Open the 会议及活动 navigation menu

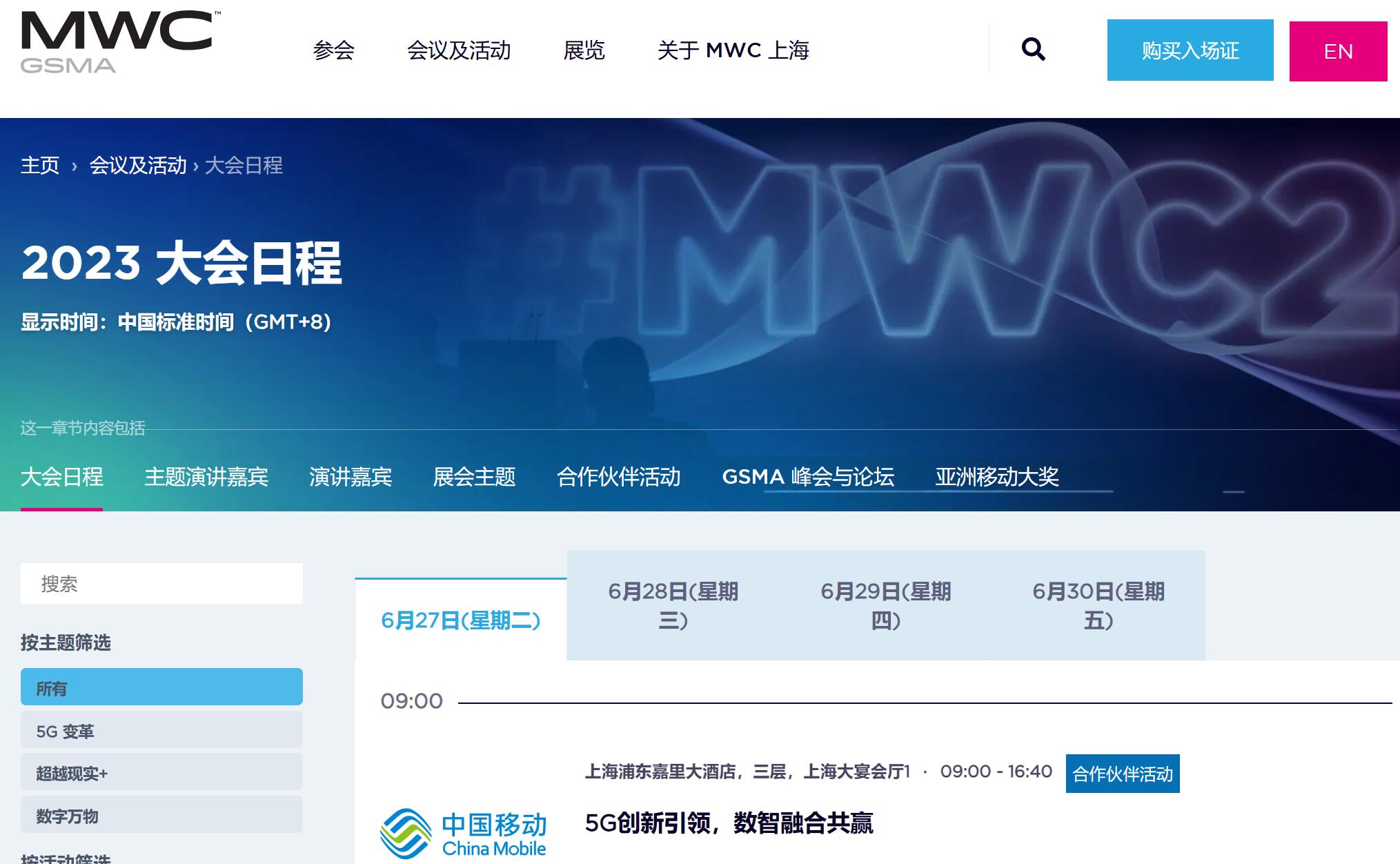pos(459,50)
